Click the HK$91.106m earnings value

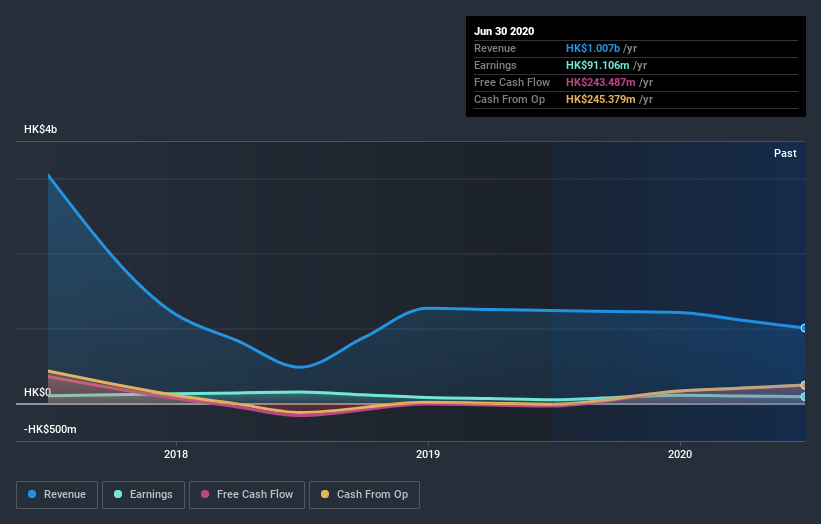(x=597, y=65)
